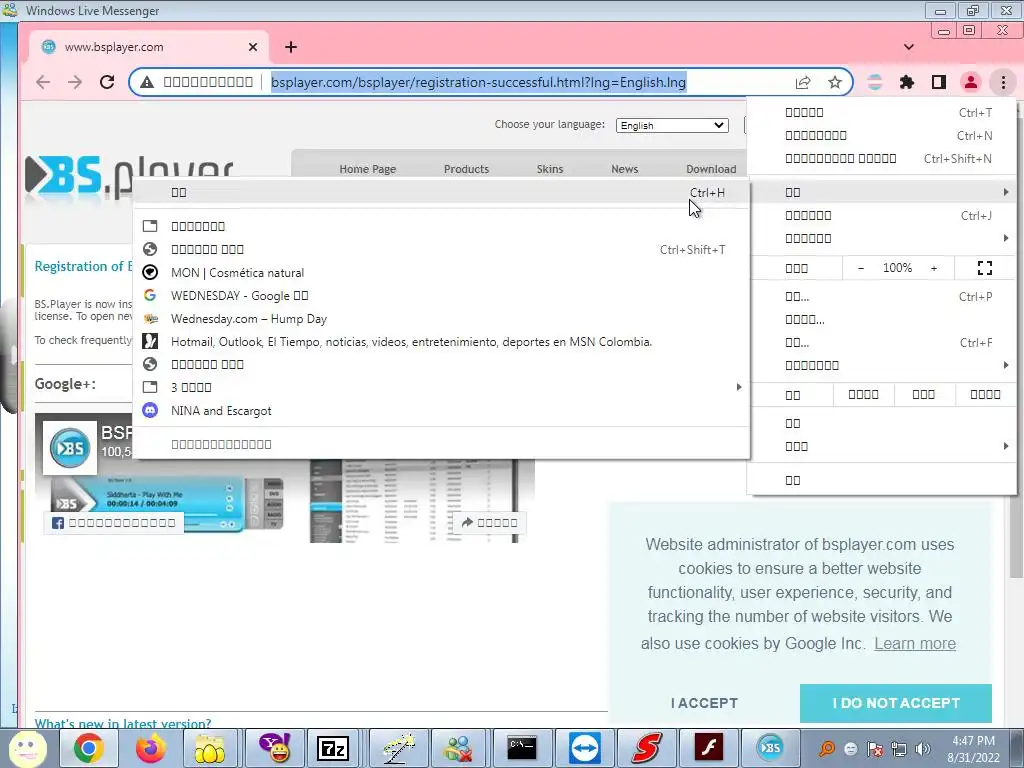Viewport: 1024px width, 768px height.
Task: Open the Learn more cookies link
Action: (915, 643)
